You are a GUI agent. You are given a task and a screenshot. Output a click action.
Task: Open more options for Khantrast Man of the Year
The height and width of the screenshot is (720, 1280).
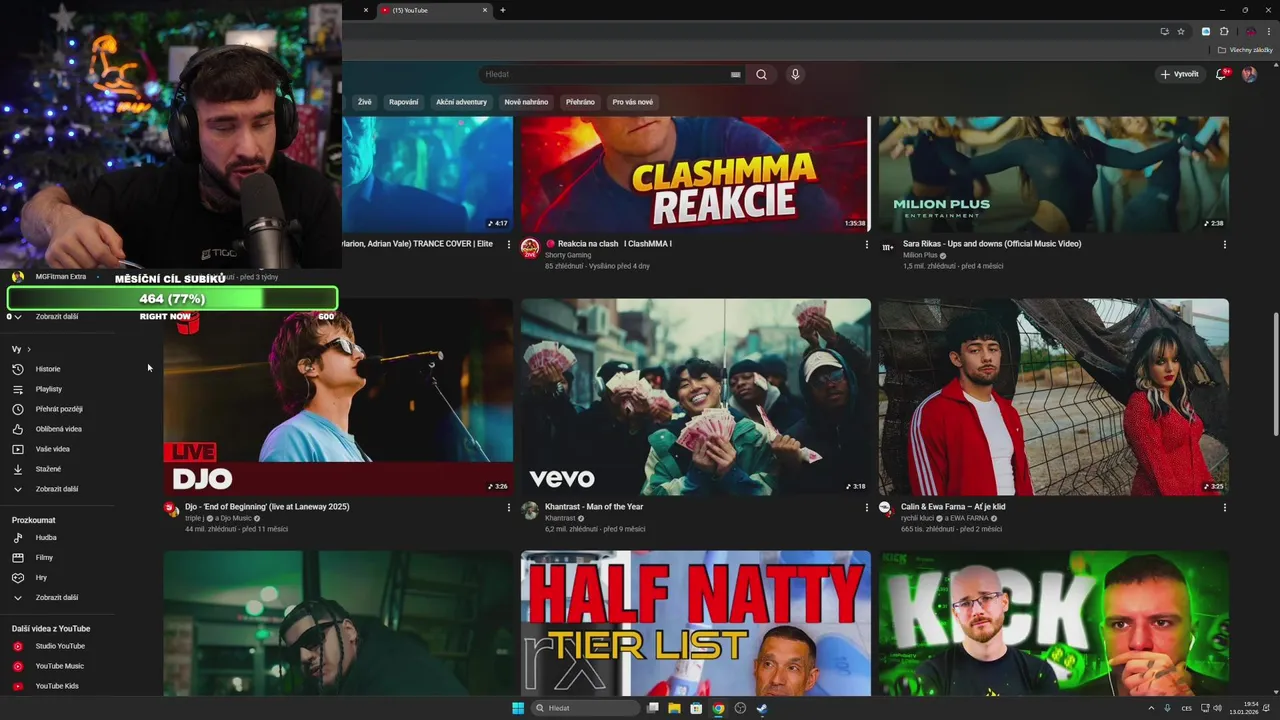(867, 507)
